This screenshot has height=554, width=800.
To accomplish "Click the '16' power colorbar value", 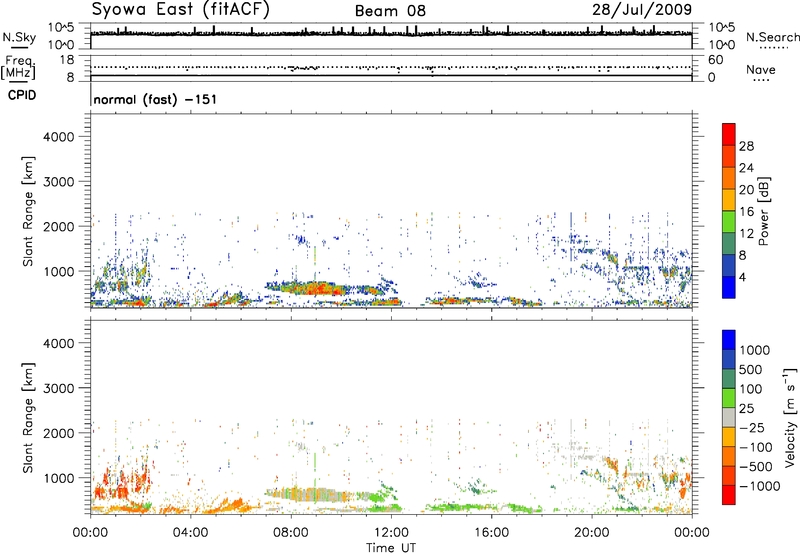I will (x=746, y=212).
